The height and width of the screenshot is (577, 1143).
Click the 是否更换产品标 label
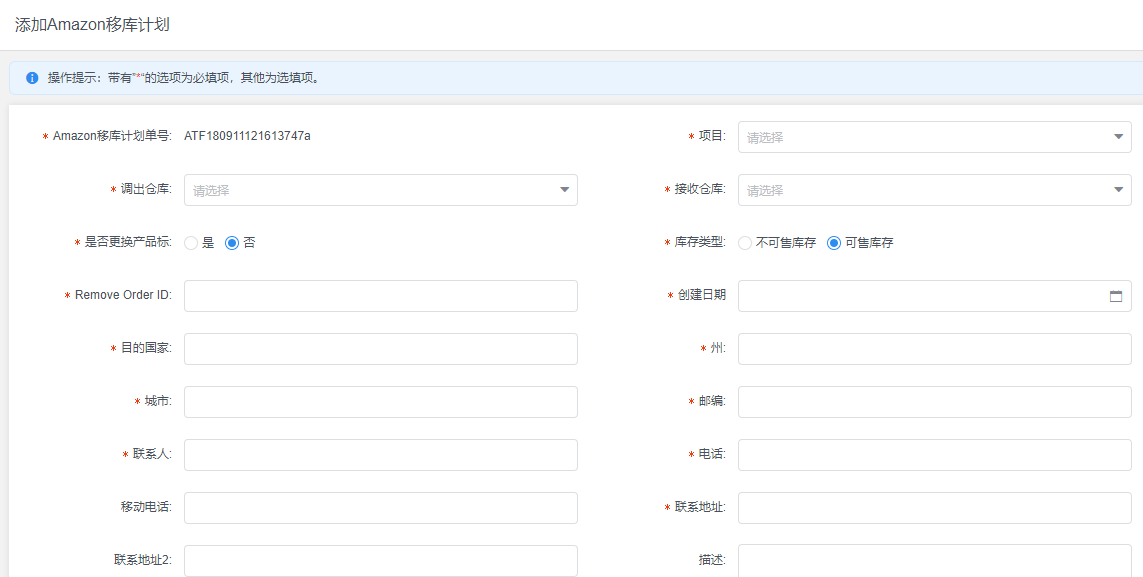point(128,243)
